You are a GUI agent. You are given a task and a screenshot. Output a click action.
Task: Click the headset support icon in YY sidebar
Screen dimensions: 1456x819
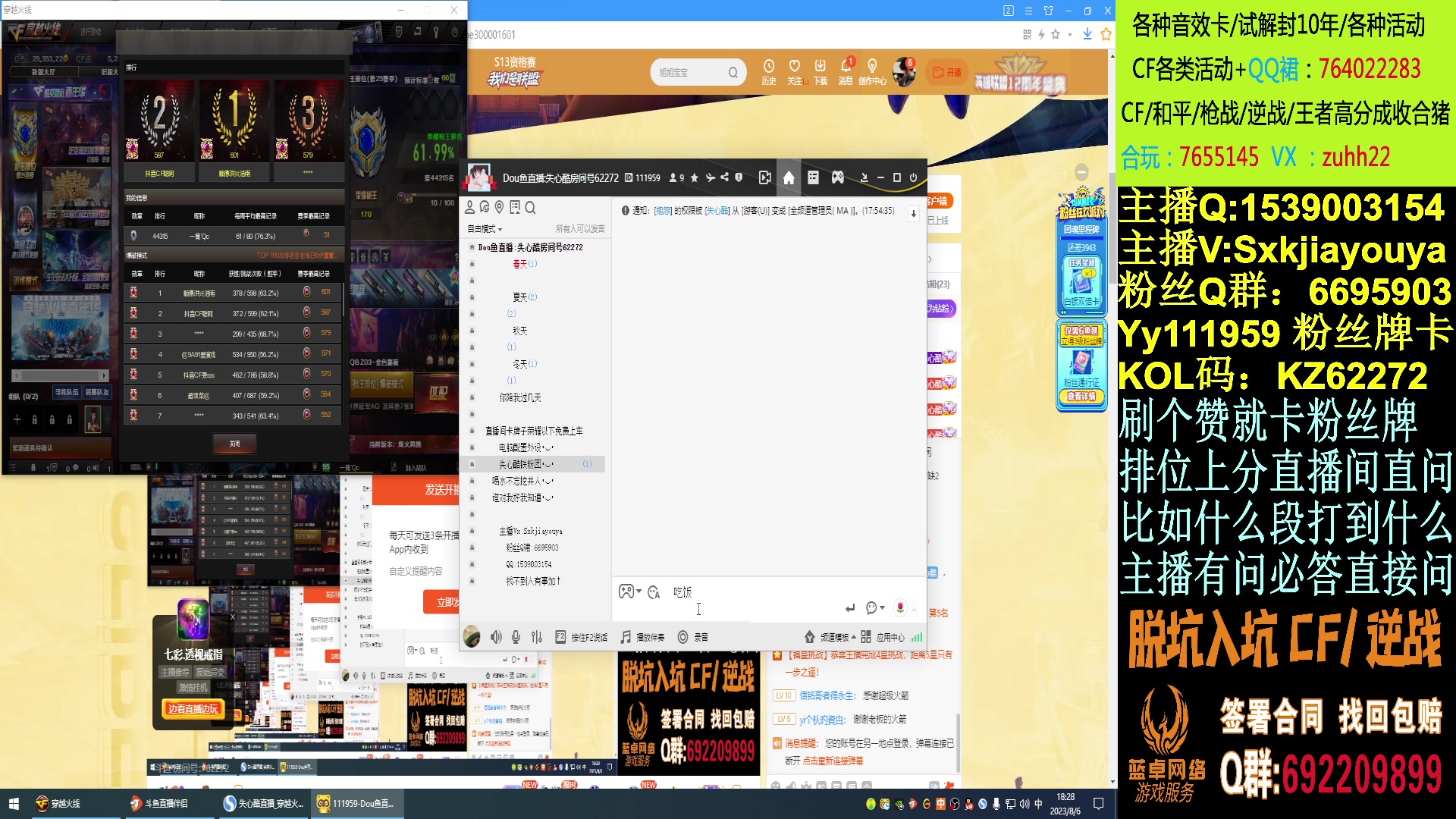tap(485, 207)
